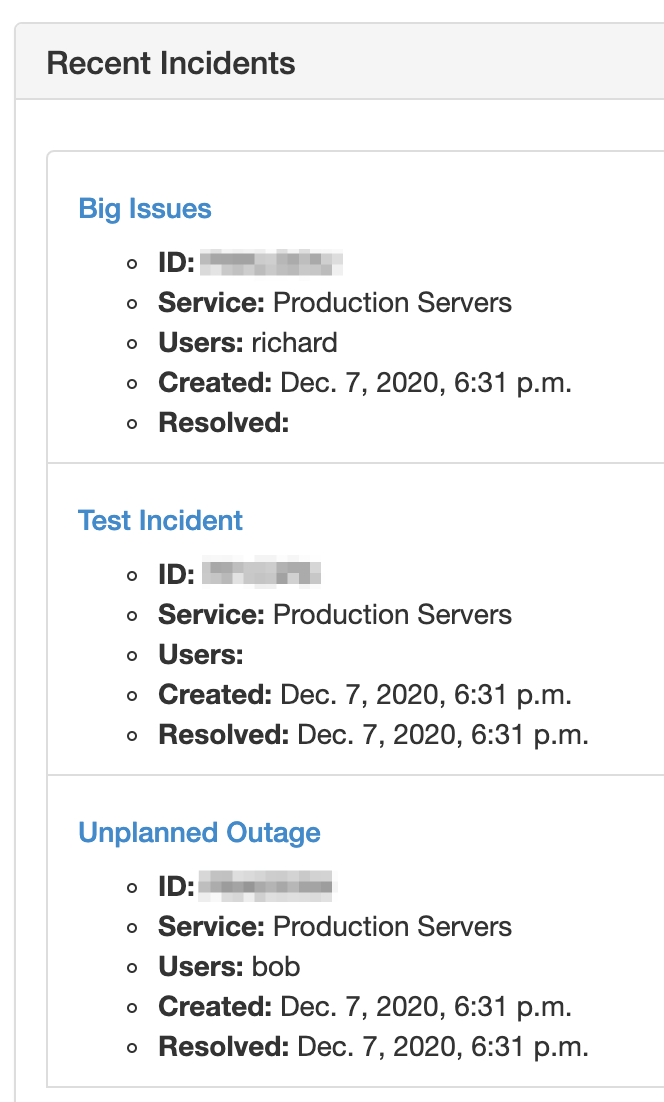Image resolution: width=664 pixels, height=1102 pixels.
Task: Open the Big Issues incident link
Action: [x=145, y=209]
